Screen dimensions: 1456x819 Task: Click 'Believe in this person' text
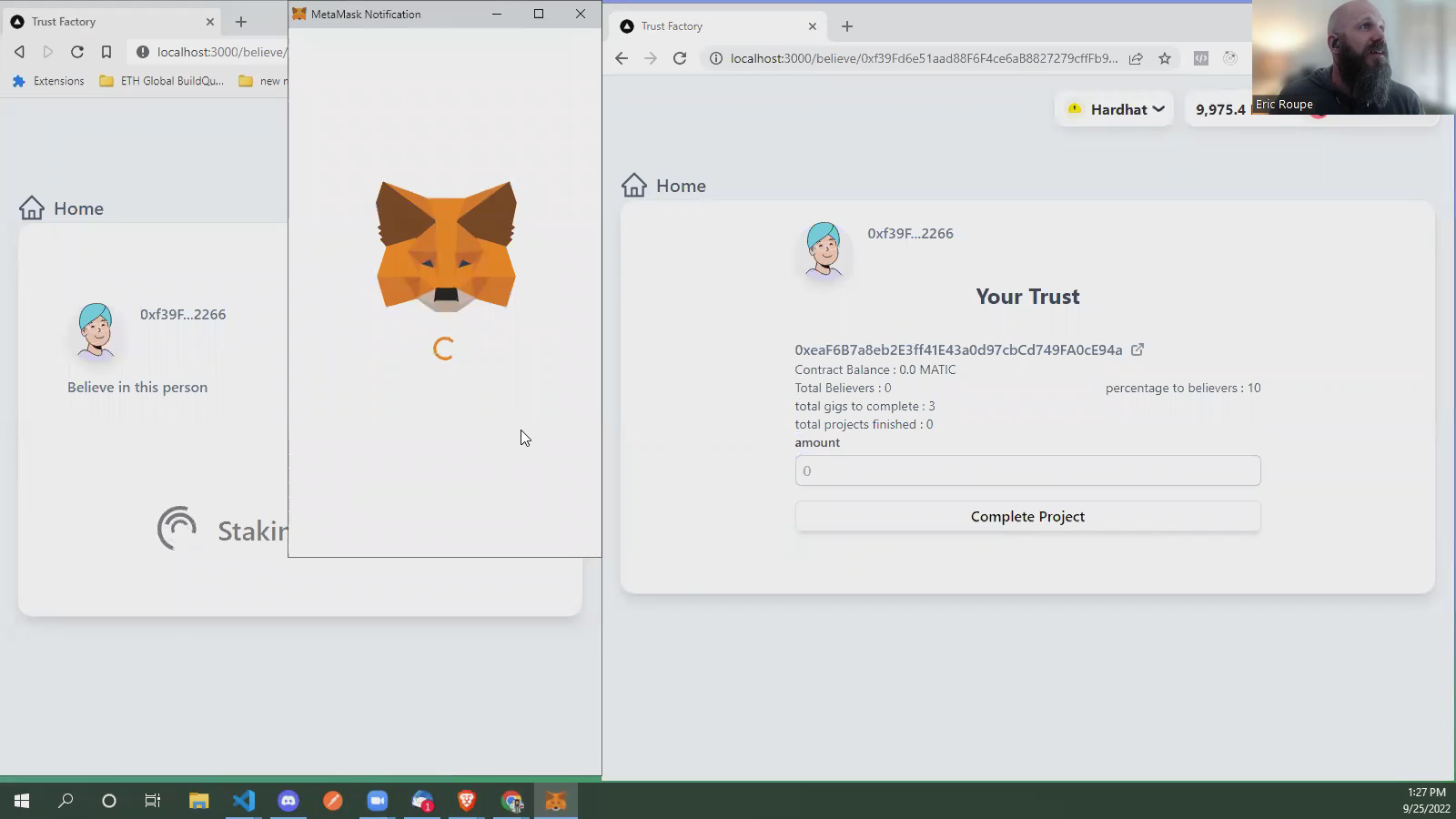pos(137,387)
